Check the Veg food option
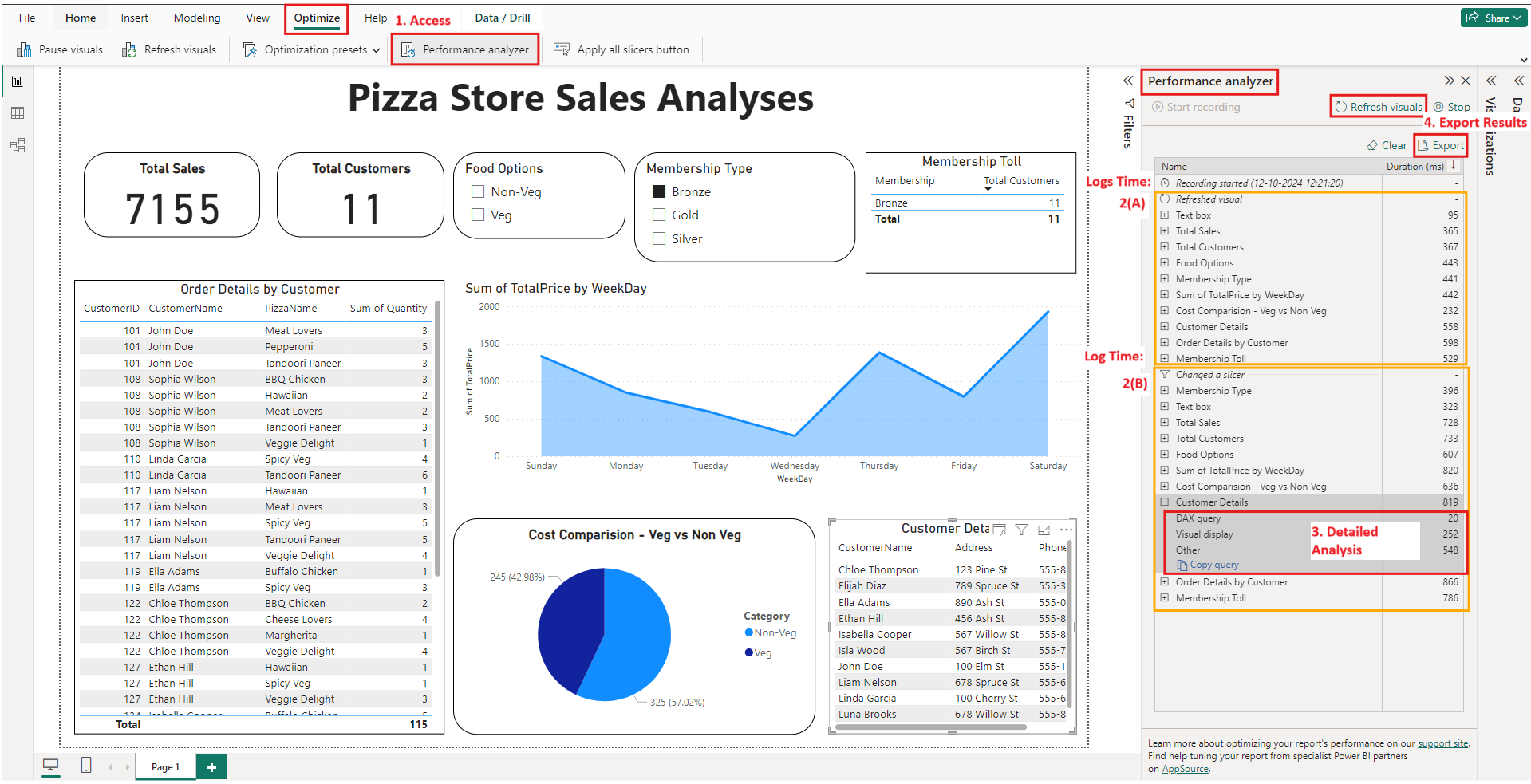The width and height of the screenshot is (1531, 784). tap(478, 215)
